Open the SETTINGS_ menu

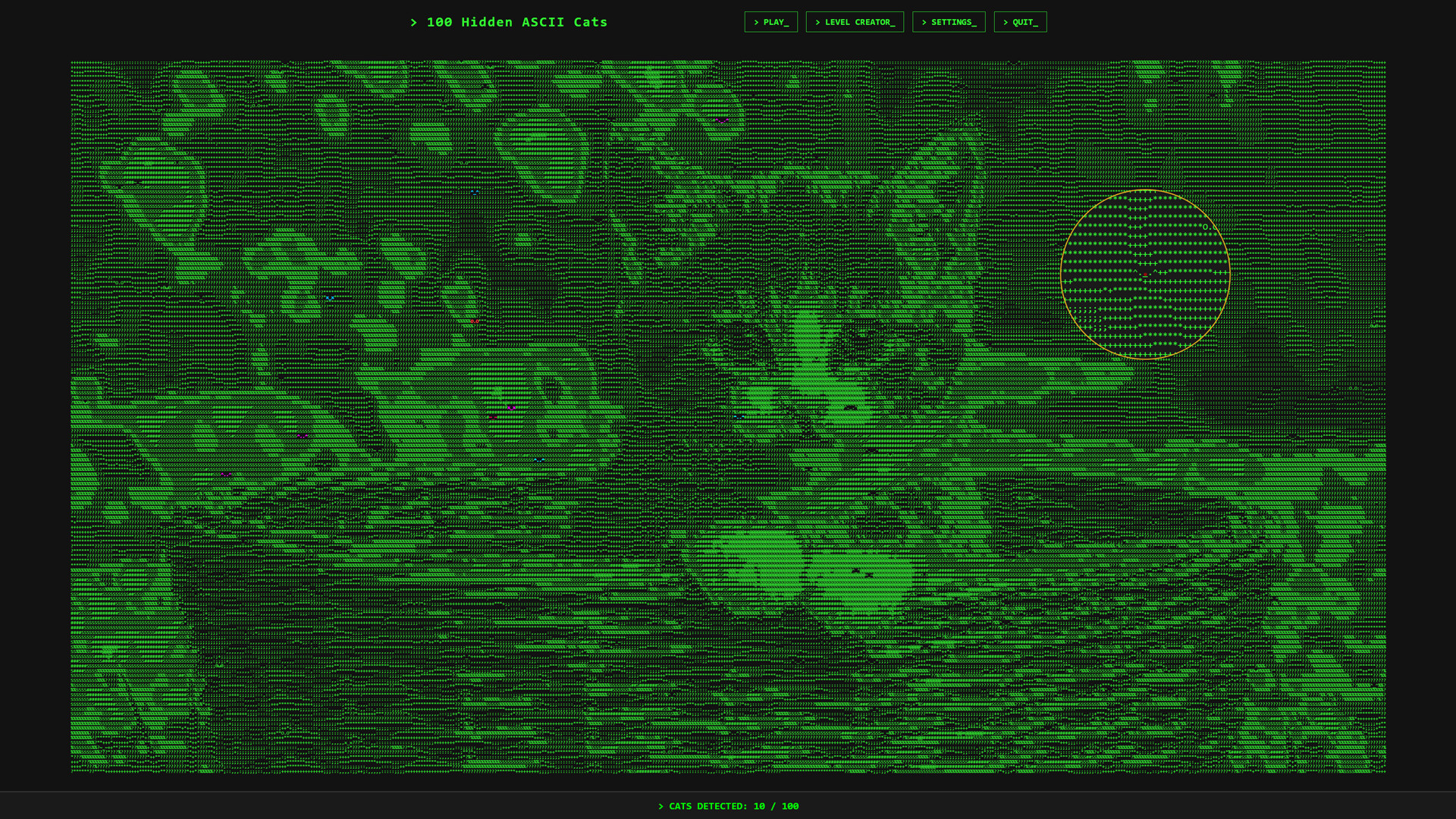[949, 22]
